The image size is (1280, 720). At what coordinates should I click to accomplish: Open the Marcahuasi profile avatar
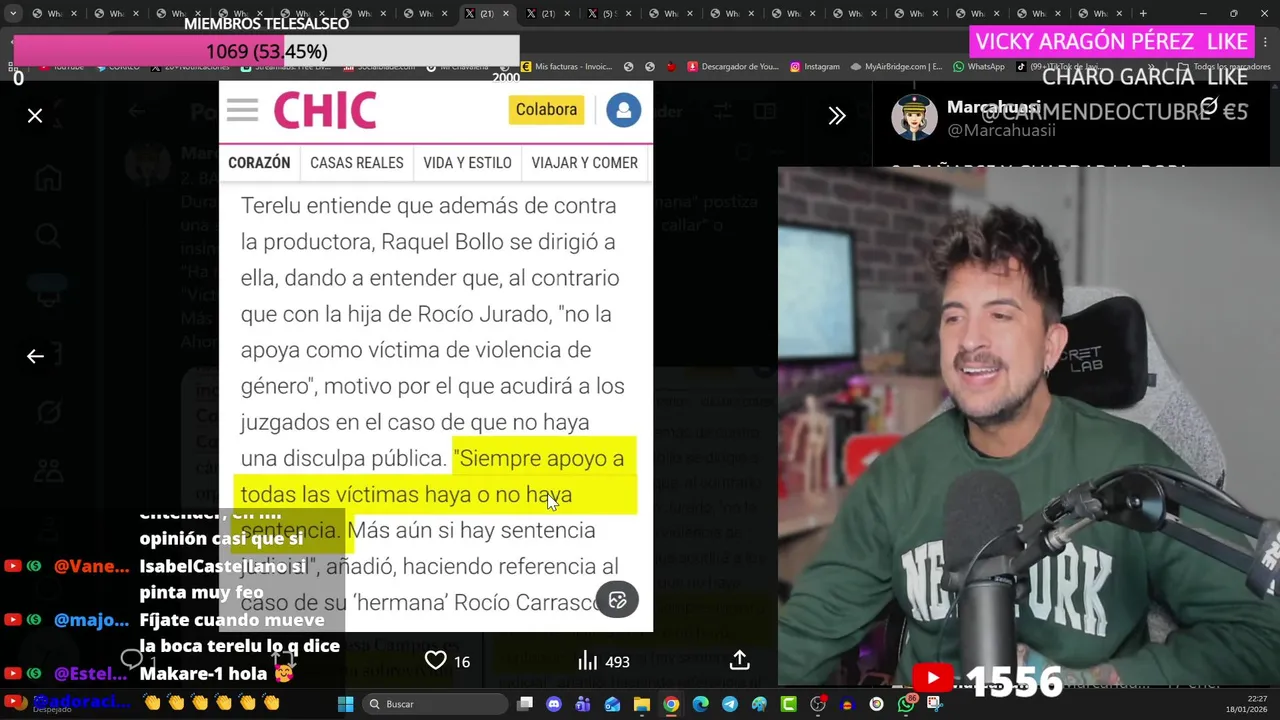pyautogui.click(x=914, y=117)
